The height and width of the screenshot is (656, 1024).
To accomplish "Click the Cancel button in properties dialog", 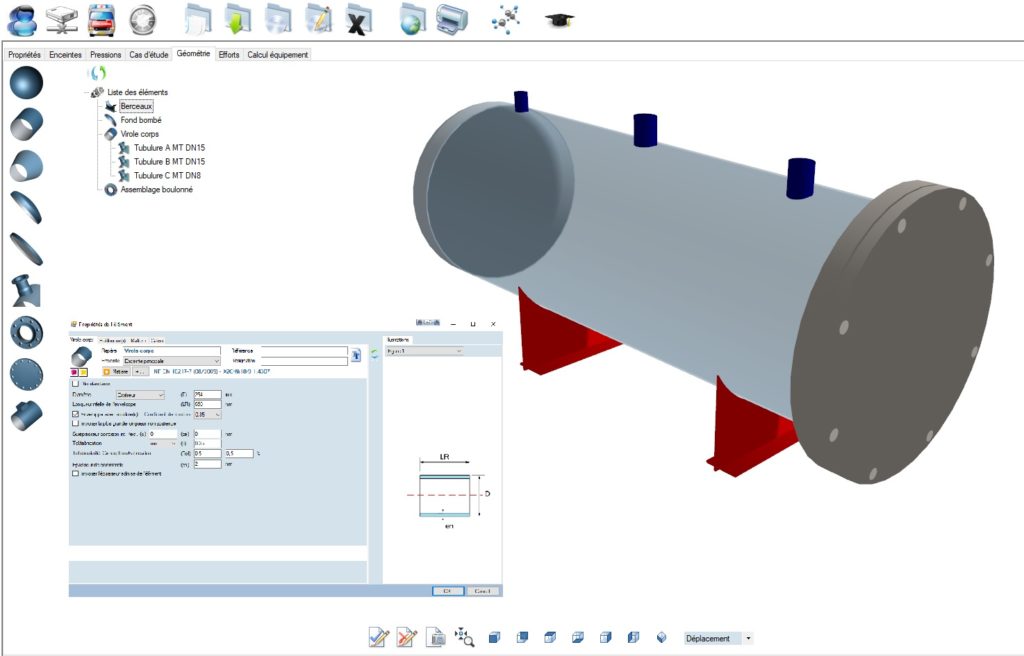I will pos(483,591).
